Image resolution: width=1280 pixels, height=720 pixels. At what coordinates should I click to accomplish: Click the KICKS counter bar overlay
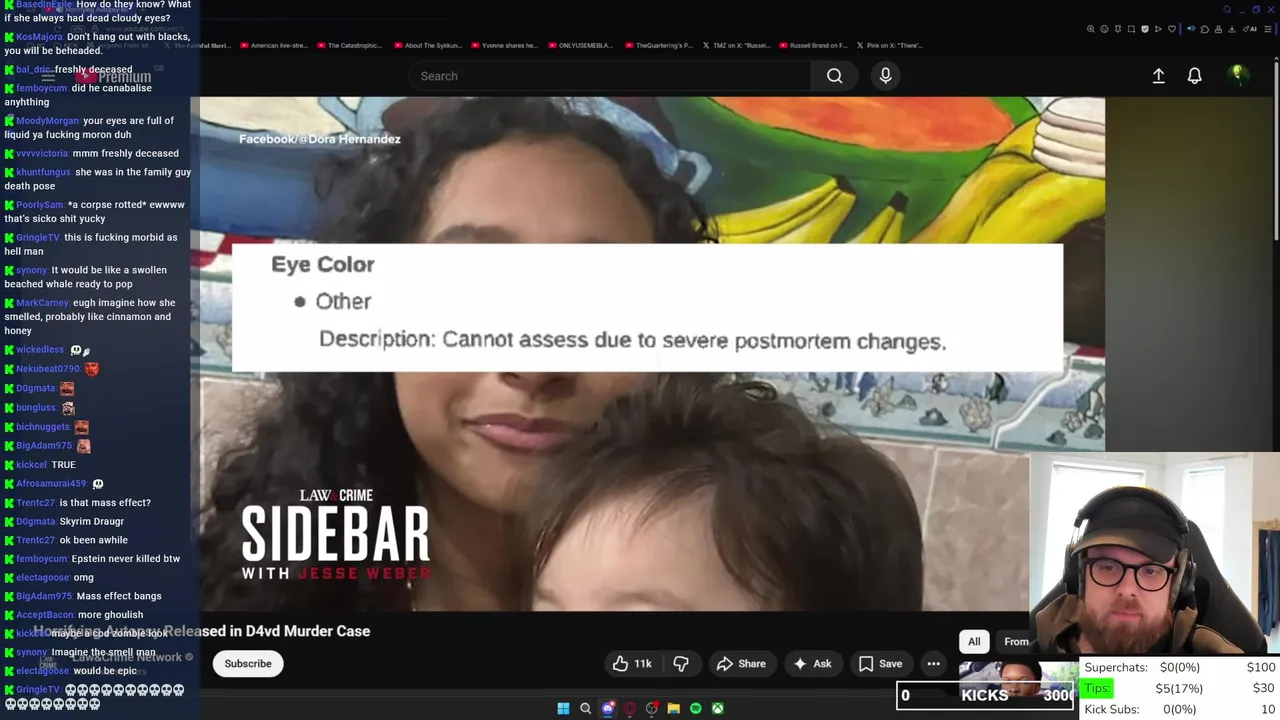click(985, 695)
